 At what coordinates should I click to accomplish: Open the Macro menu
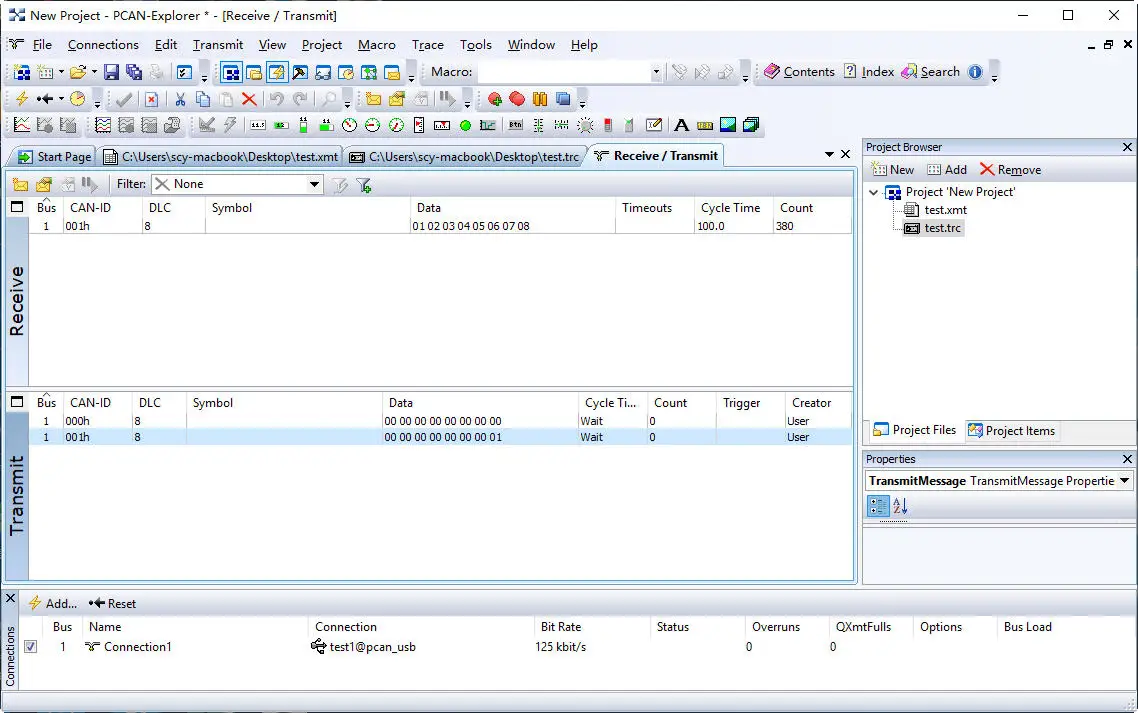click(x=377, y=45)
